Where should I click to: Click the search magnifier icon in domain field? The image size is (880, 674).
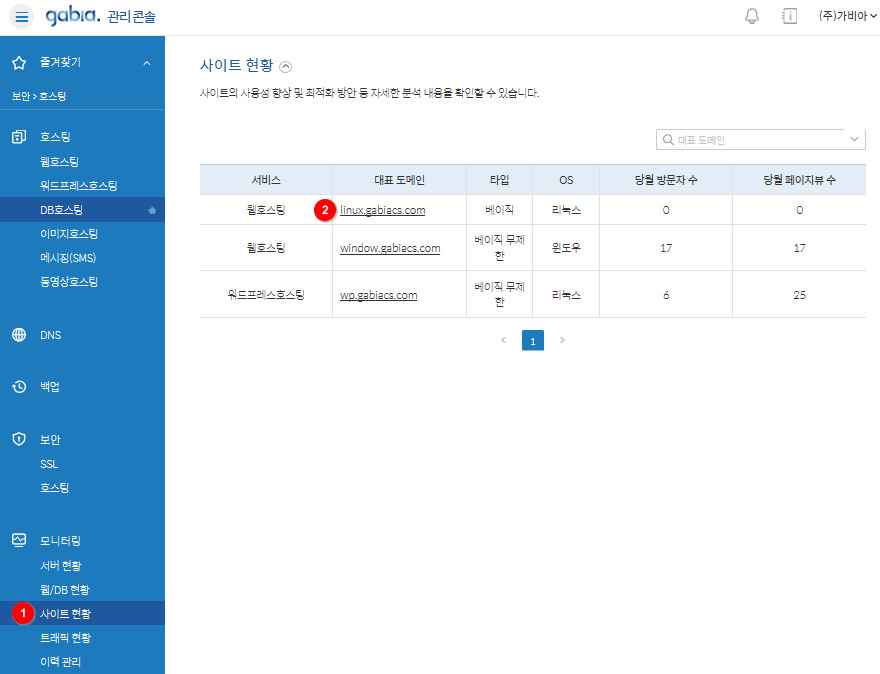click(668, 140)
